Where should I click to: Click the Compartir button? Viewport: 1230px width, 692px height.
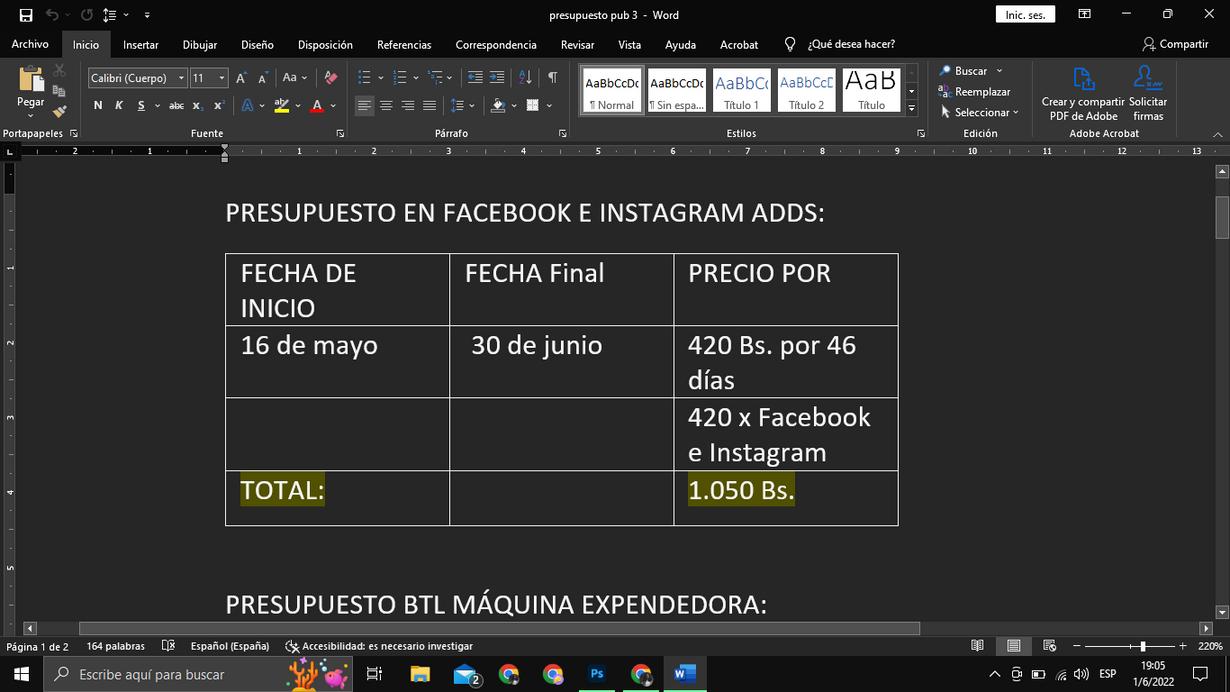click(1175, 44)
